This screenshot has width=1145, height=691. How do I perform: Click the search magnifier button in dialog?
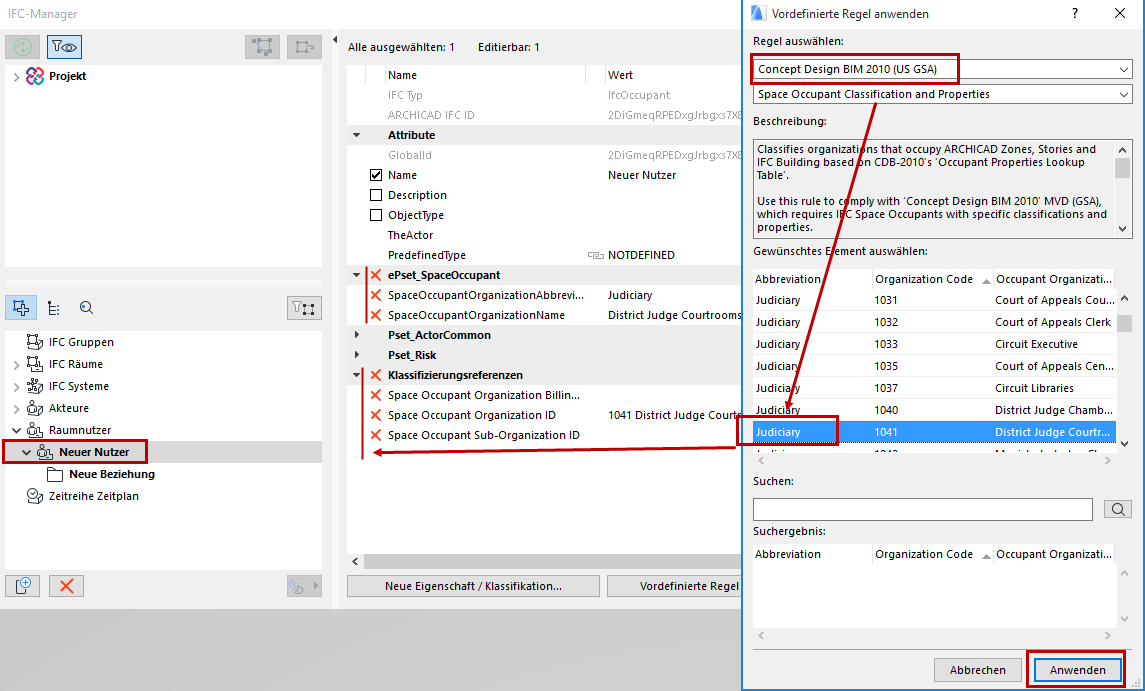[1117, 509]
